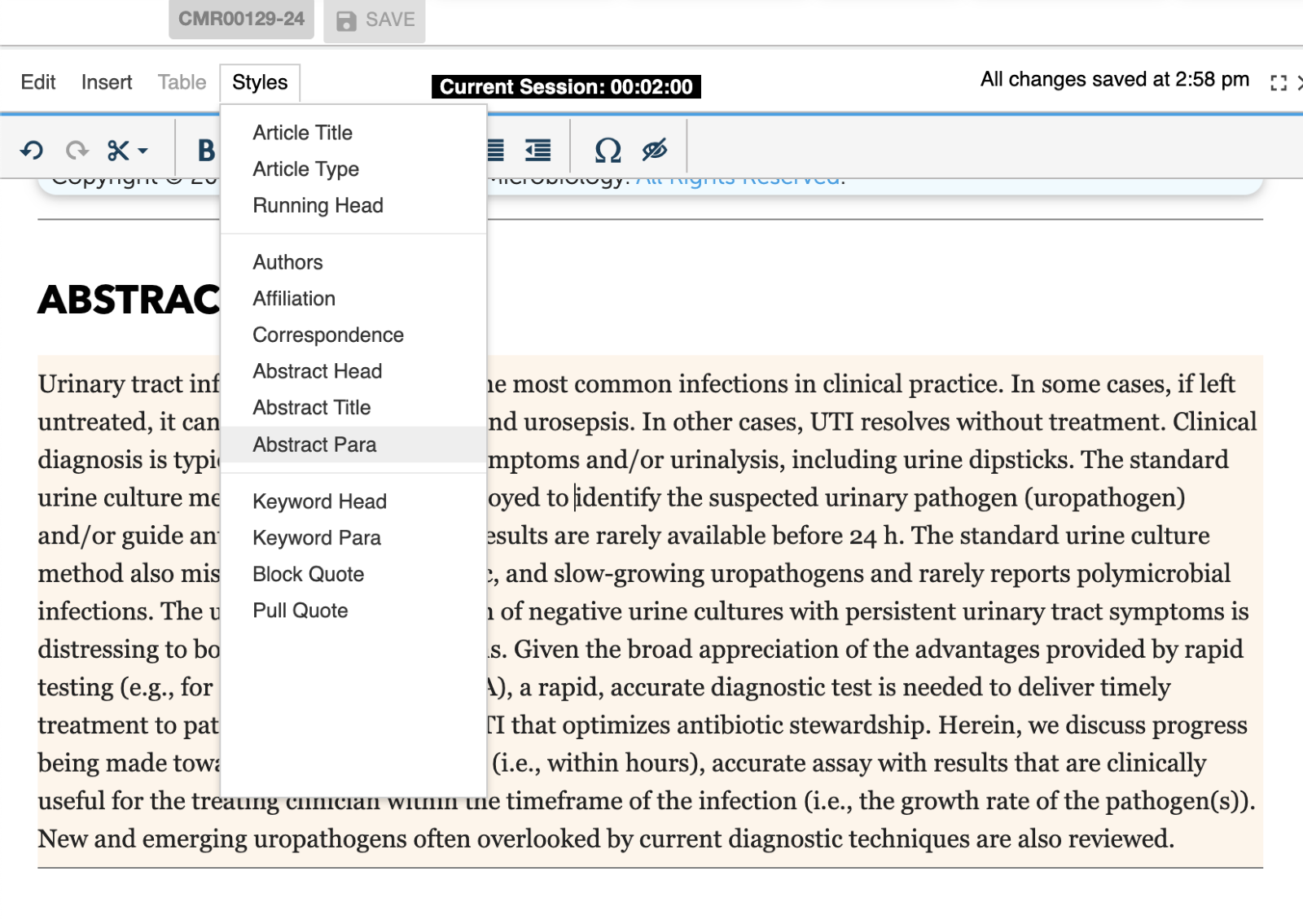Viewport: 1303px width, 924px height.
Task: Select Abstract Title style
Action: [353, 408]
